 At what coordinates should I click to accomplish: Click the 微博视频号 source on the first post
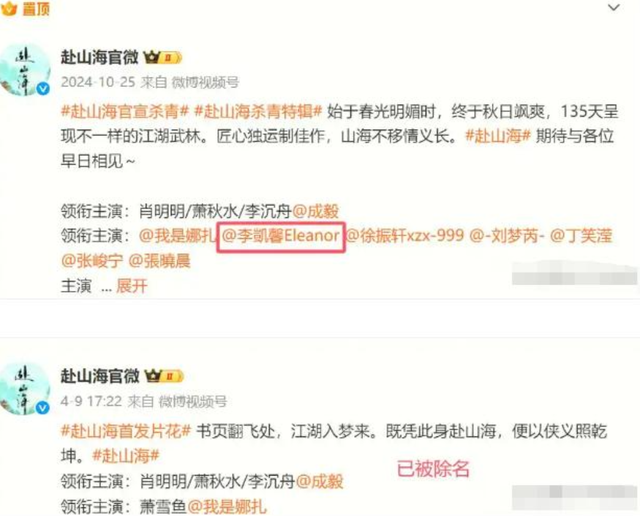(x=205, y=82)
